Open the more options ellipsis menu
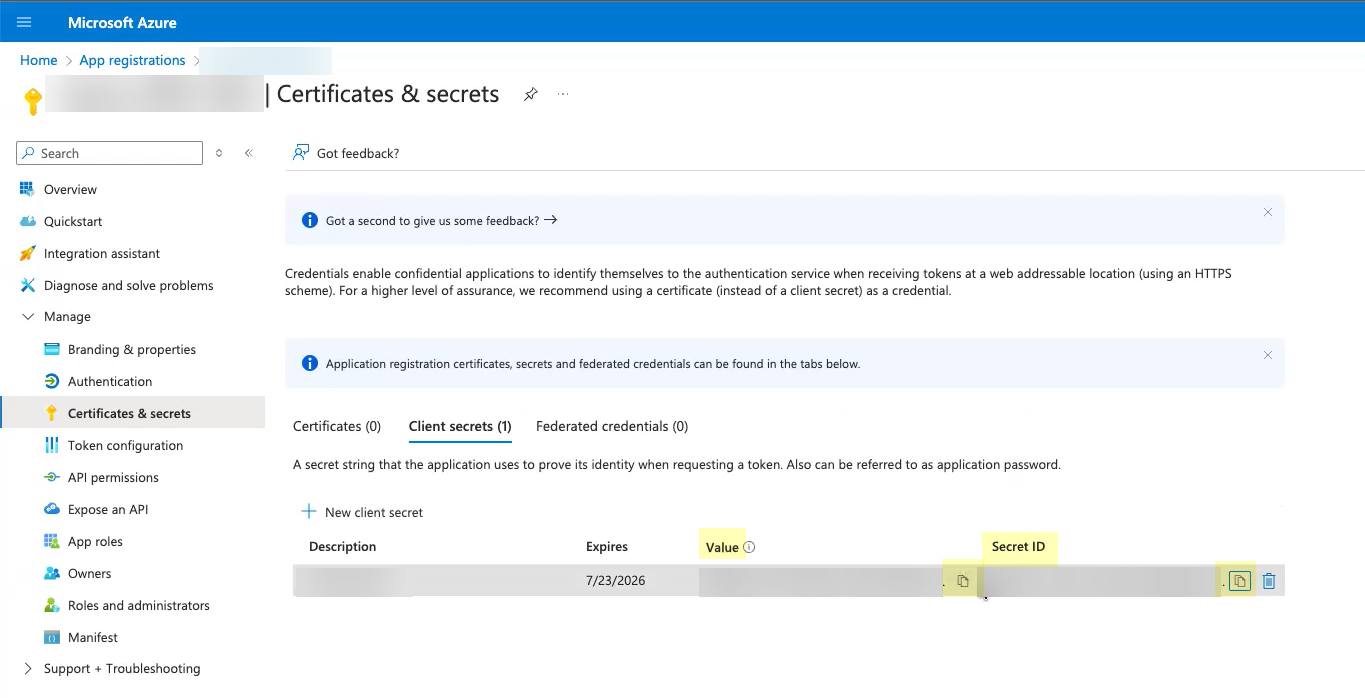 tap(563, 94)
